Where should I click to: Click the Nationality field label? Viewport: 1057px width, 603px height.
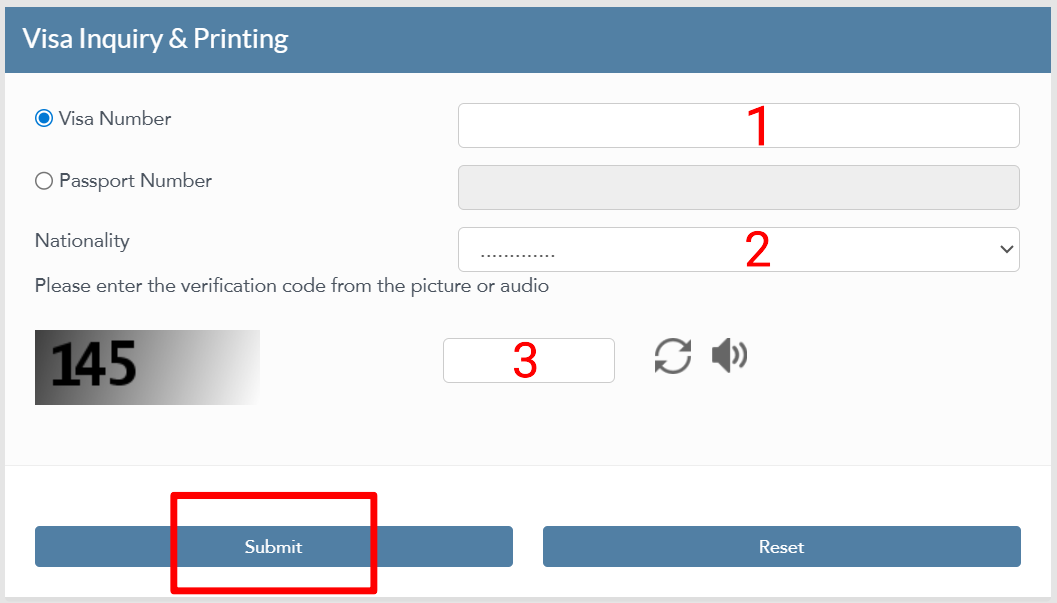pos(82,241)
